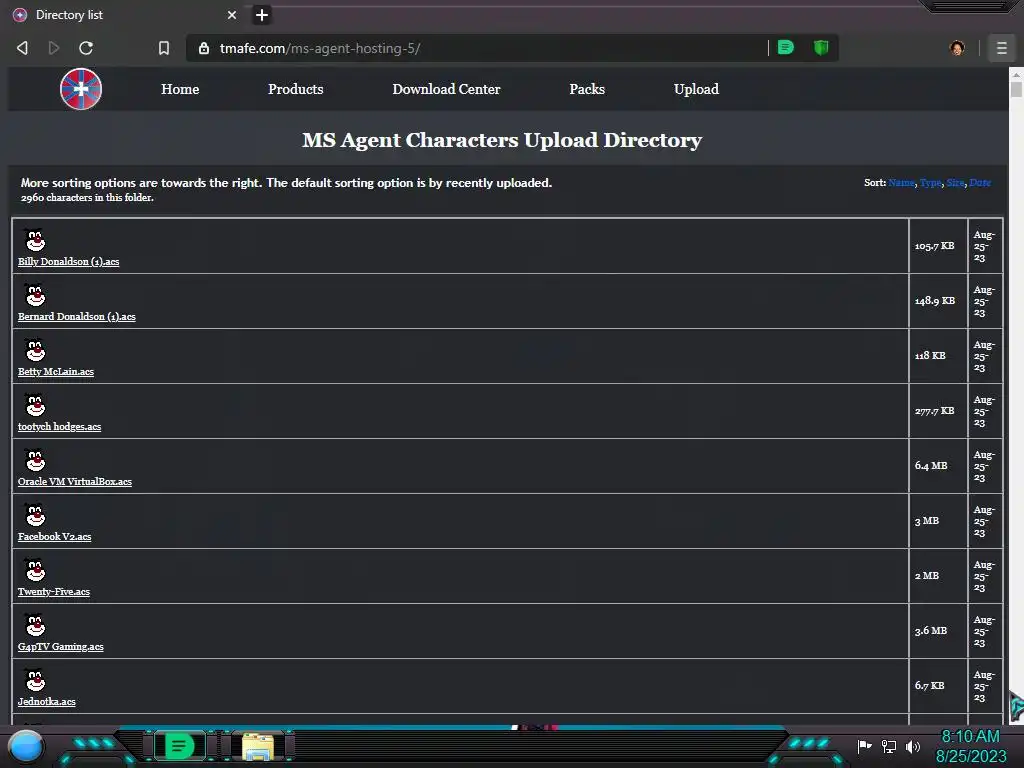Open the green shield icon in address bar
This screenshot has width=1024, height=768.
tap(821, 48)
